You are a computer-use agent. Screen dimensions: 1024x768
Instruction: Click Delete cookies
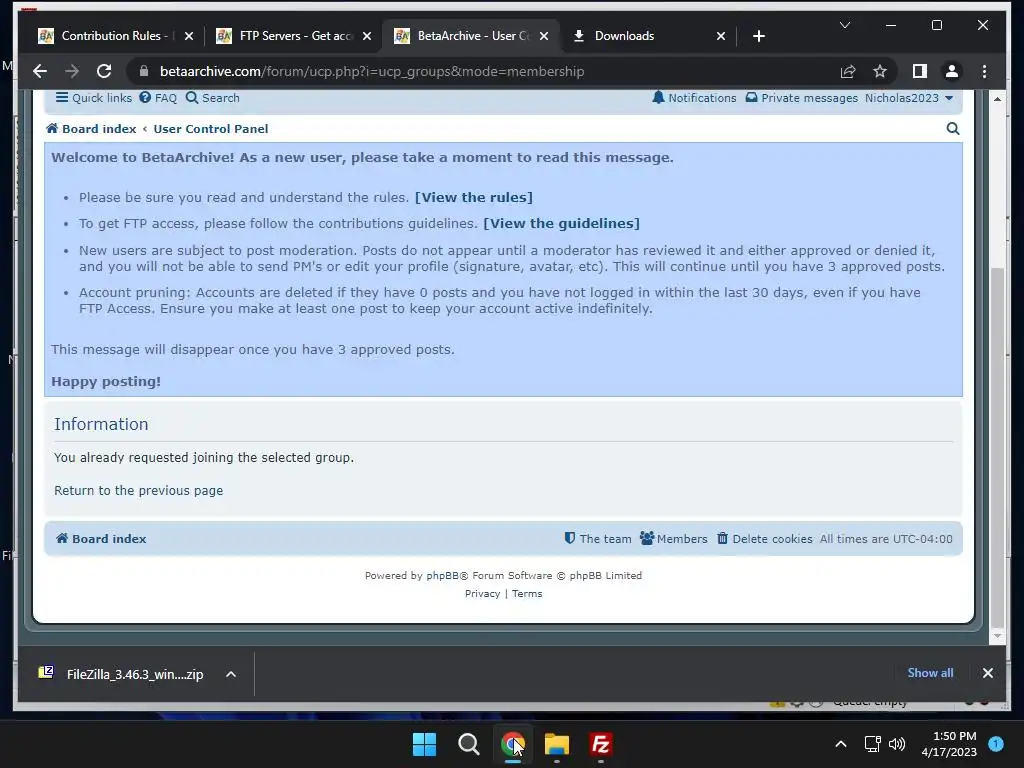[765, 539]
